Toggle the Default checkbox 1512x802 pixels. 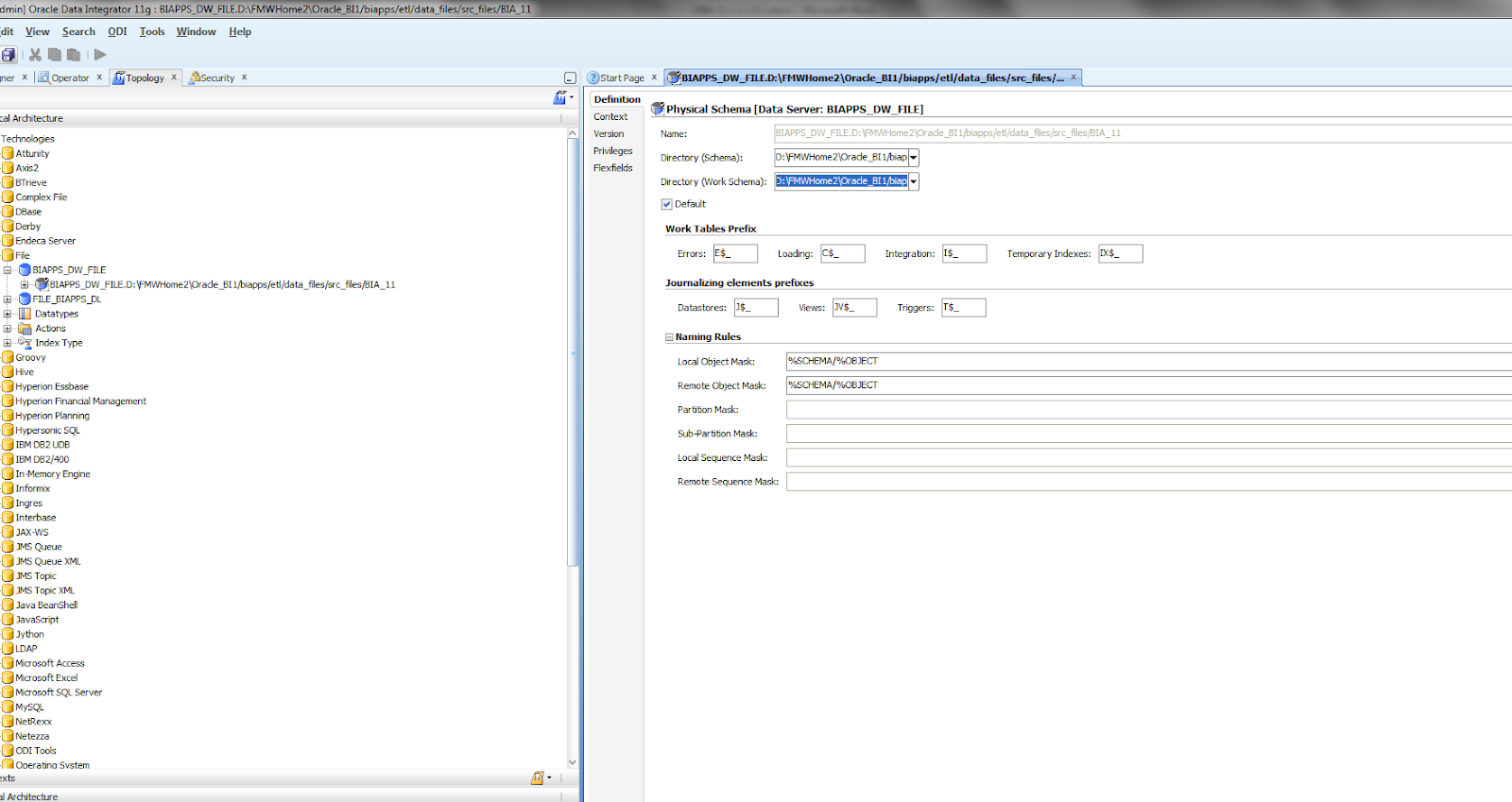click(667, 204)
